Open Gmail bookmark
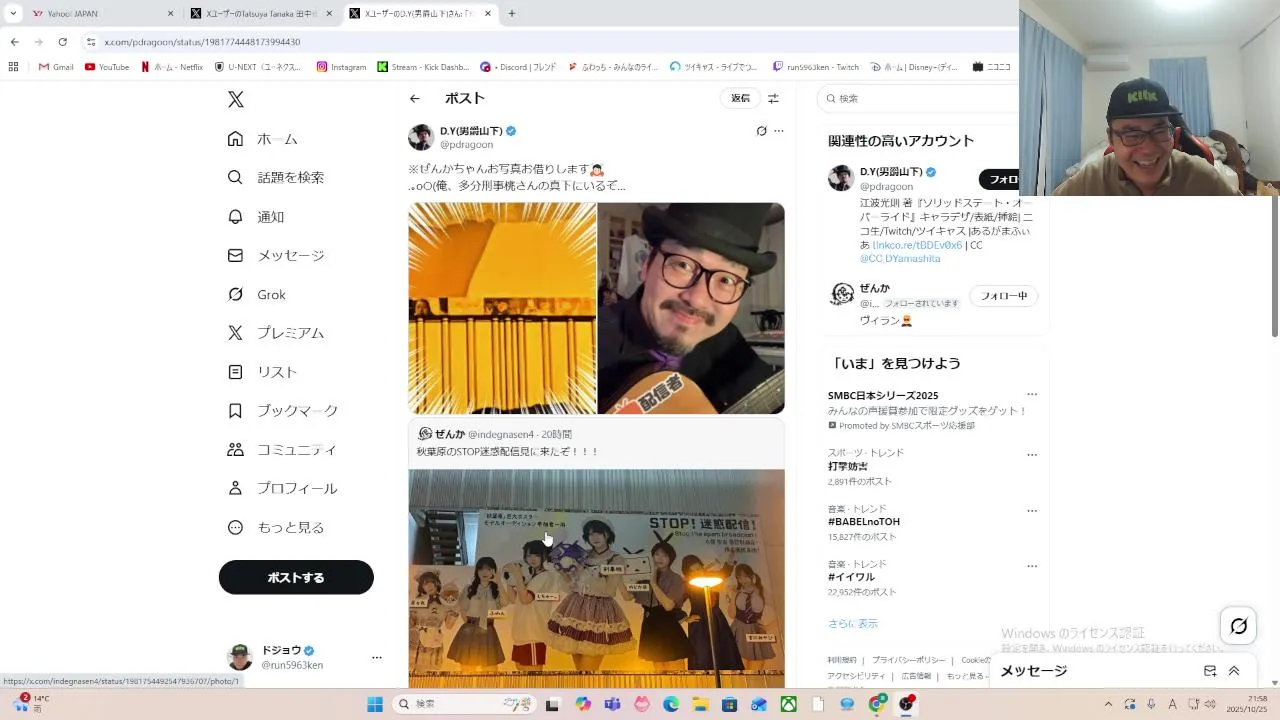This screenshot has width=1280, height=720. tap(56, 67)
